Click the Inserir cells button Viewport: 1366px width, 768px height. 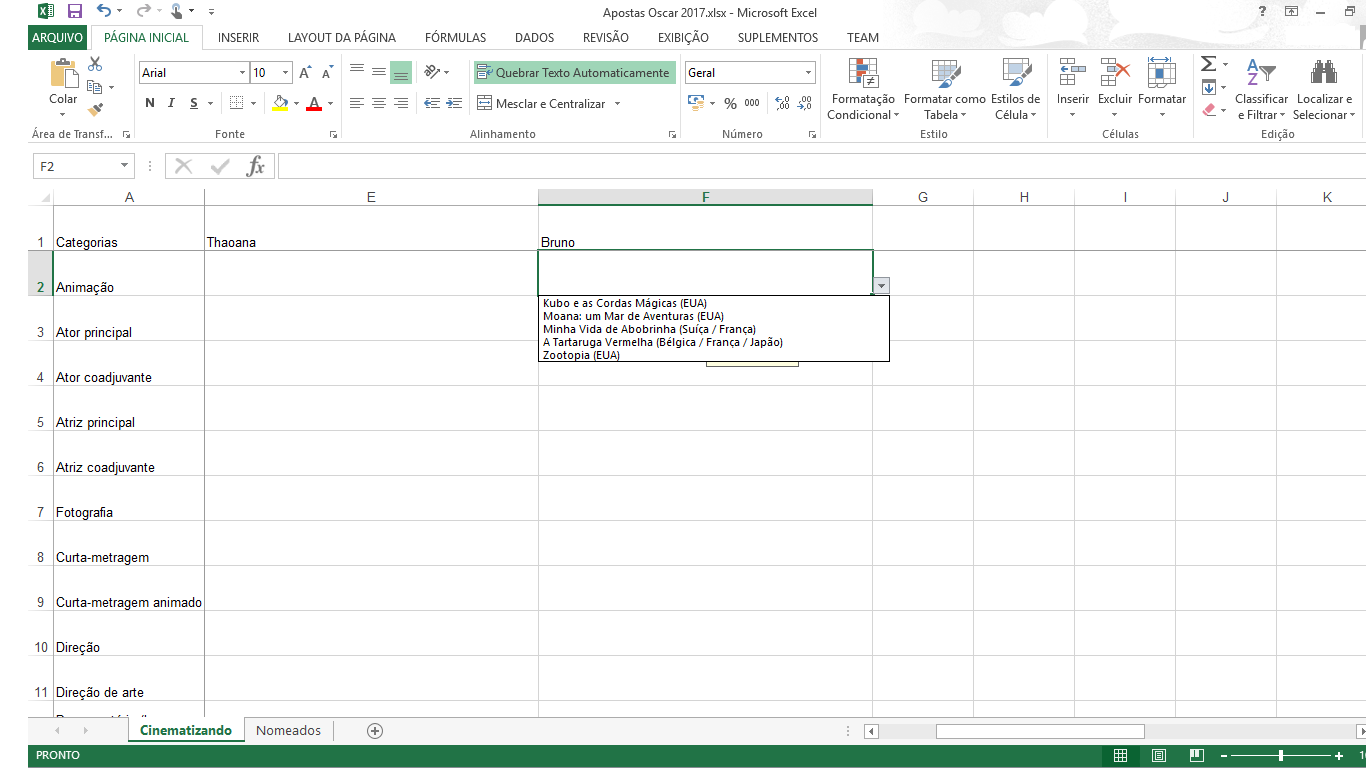1073,90
